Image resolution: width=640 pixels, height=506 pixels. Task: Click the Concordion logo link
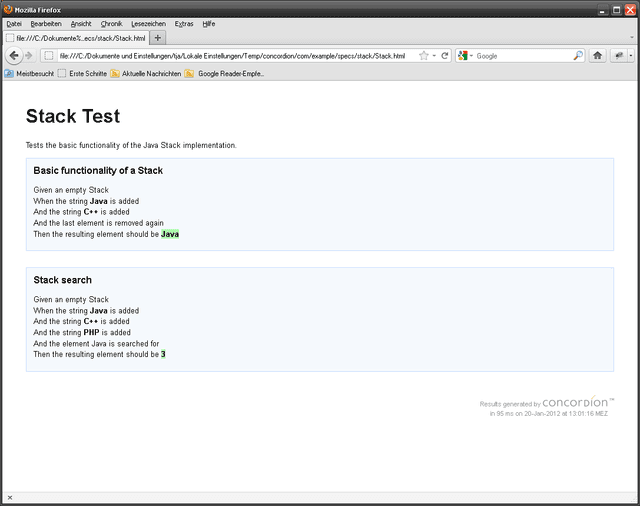click(x=575, y=402)
